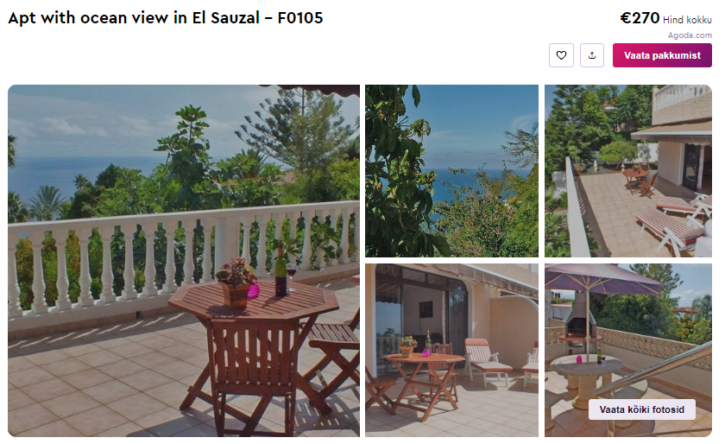Open the ocean view through trees photo
The height and width of the screenshot is (444, 725).
(x=452, y=171)
